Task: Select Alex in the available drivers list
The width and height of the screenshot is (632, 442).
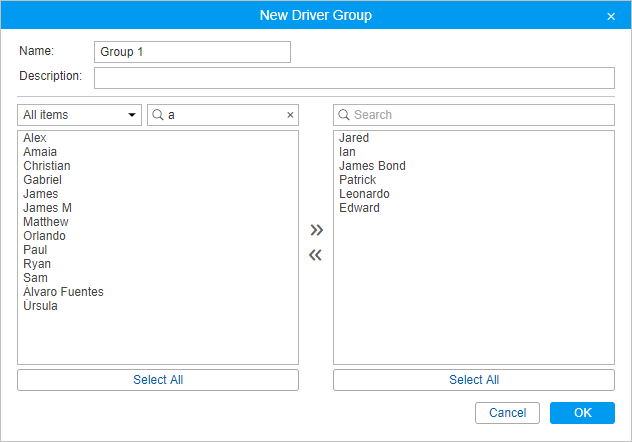Action: pyautogui.click(x=35, y=138)
